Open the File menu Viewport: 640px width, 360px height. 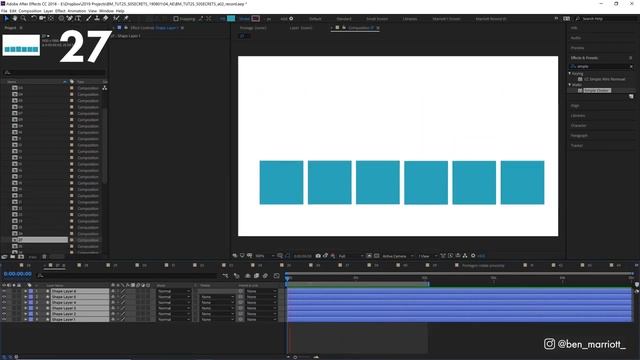pyautogui.click(x=4, y=11)
